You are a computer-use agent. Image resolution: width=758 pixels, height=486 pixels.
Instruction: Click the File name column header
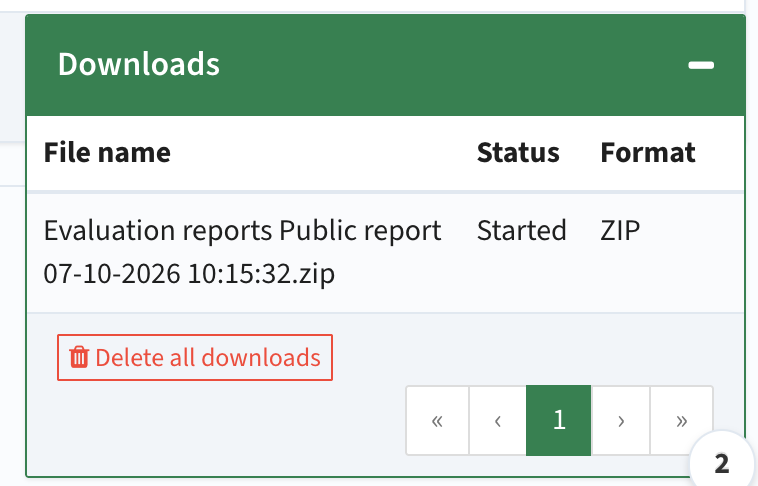[x=107, y=152]
